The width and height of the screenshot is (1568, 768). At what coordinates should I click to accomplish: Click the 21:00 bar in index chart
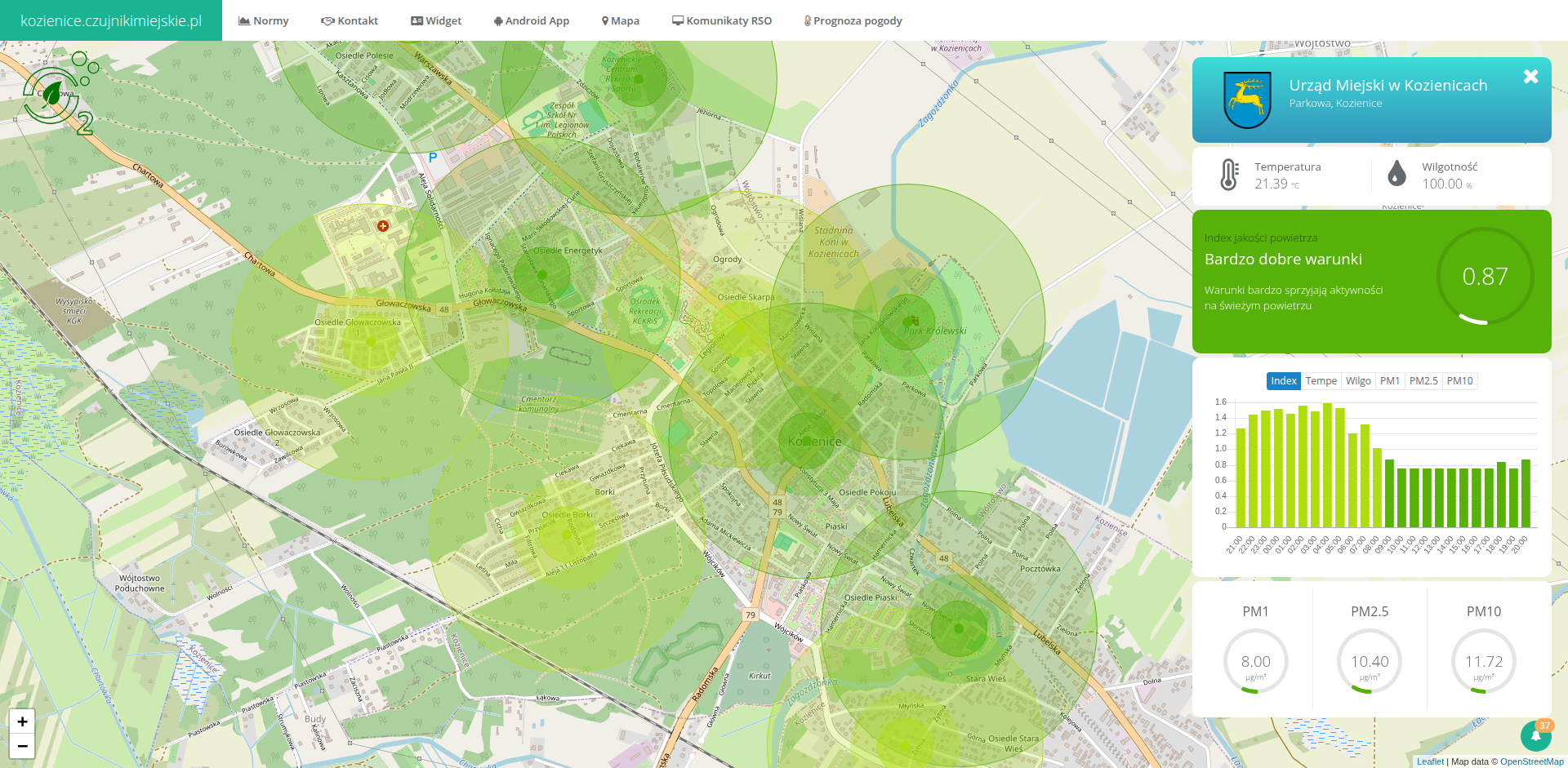pos(1241,477)
